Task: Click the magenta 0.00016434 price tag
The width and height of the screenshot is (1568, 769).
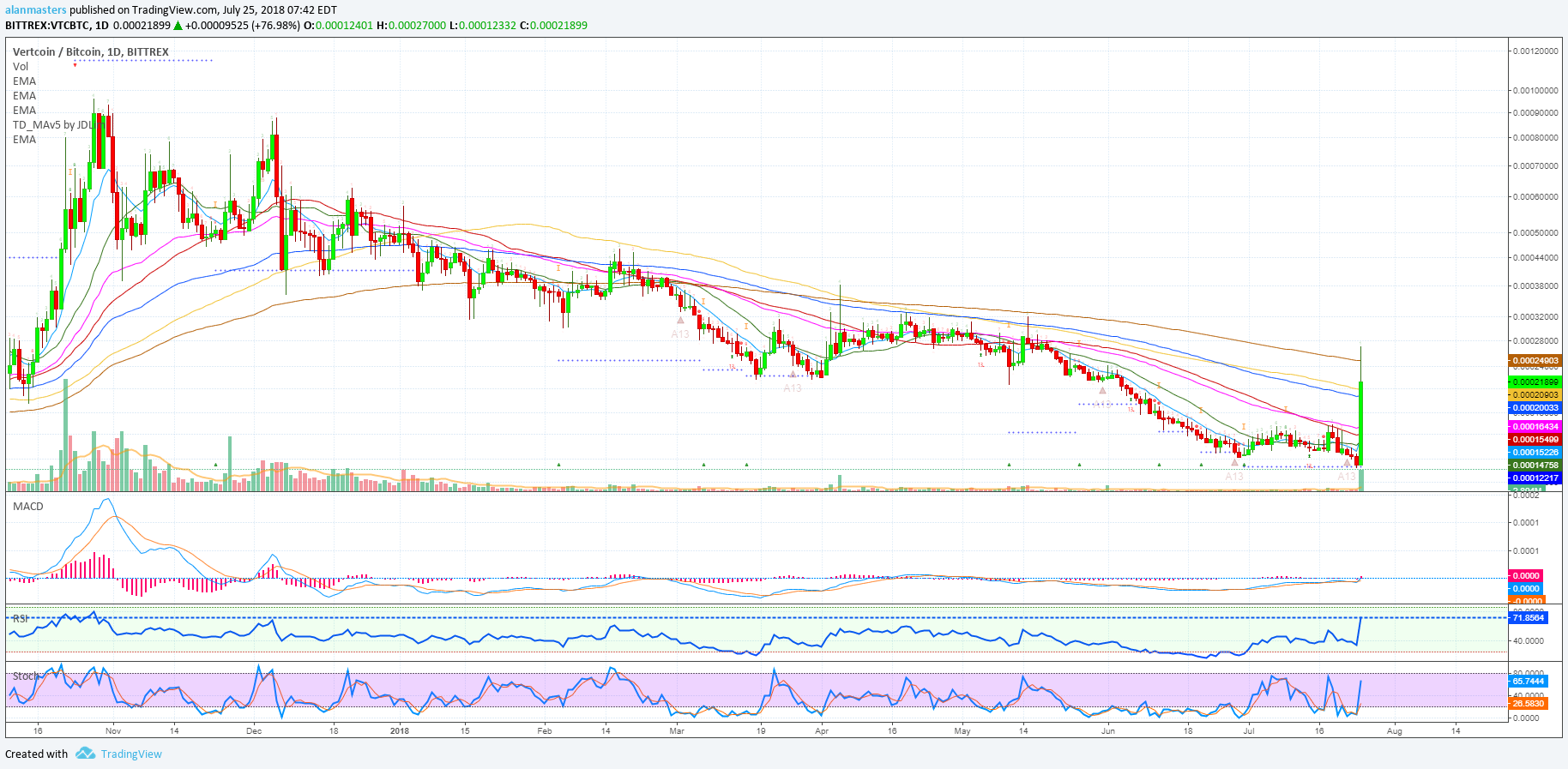Action: coord(1535,426)
